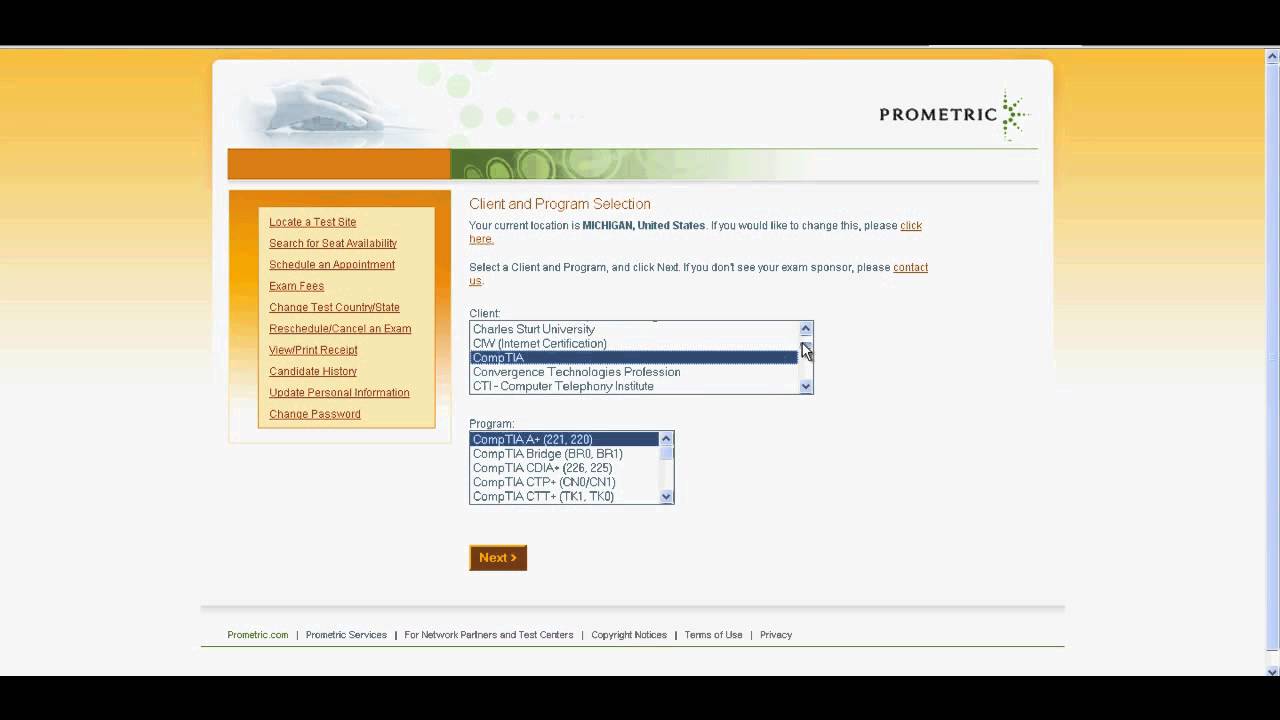This screenshot has height=720, width=1280.
Task: Open the Candidate History link
Action: (313, 371)
